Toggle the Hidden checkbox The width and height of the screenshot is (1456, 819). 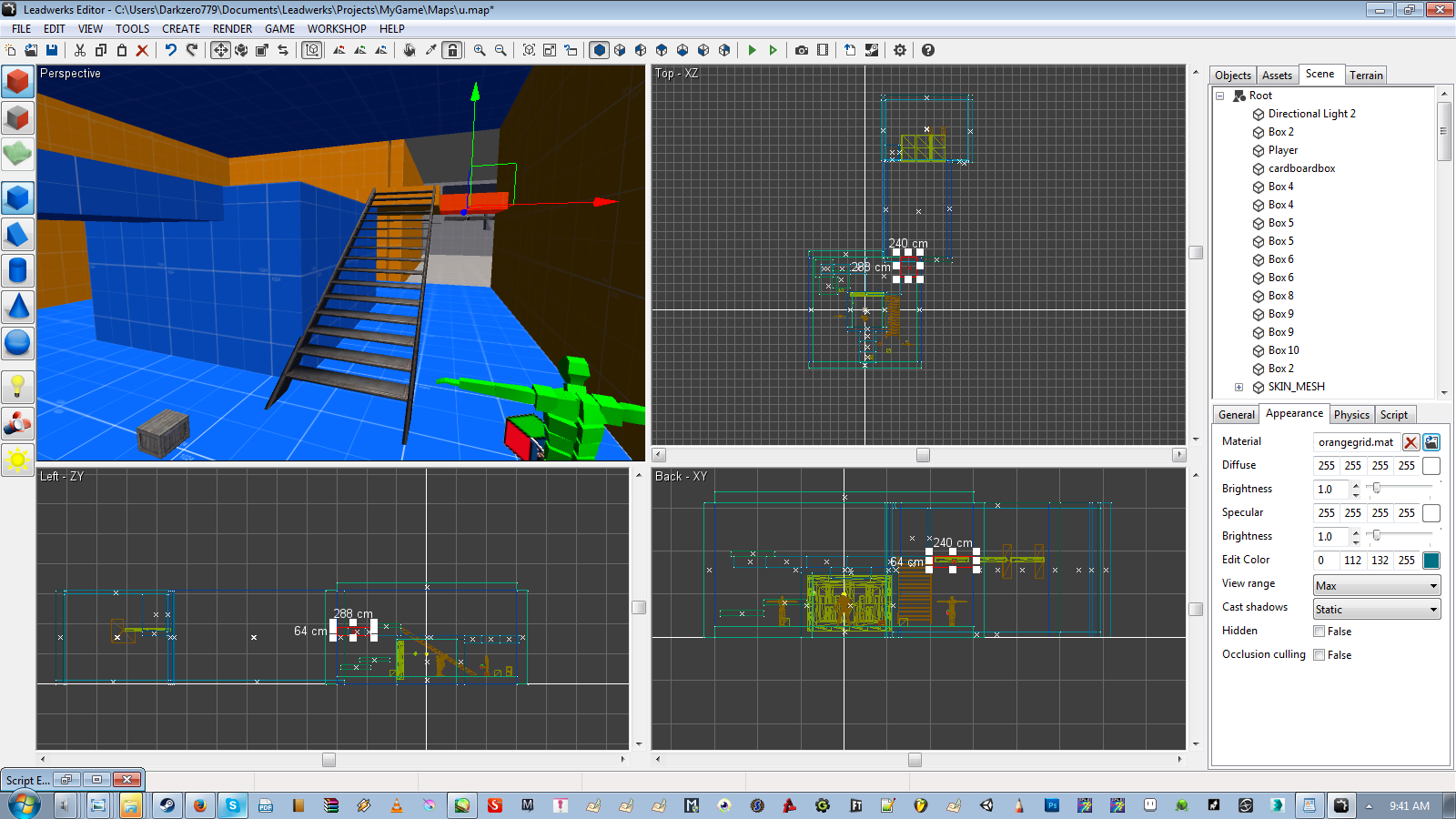[x=1319, y=631]
